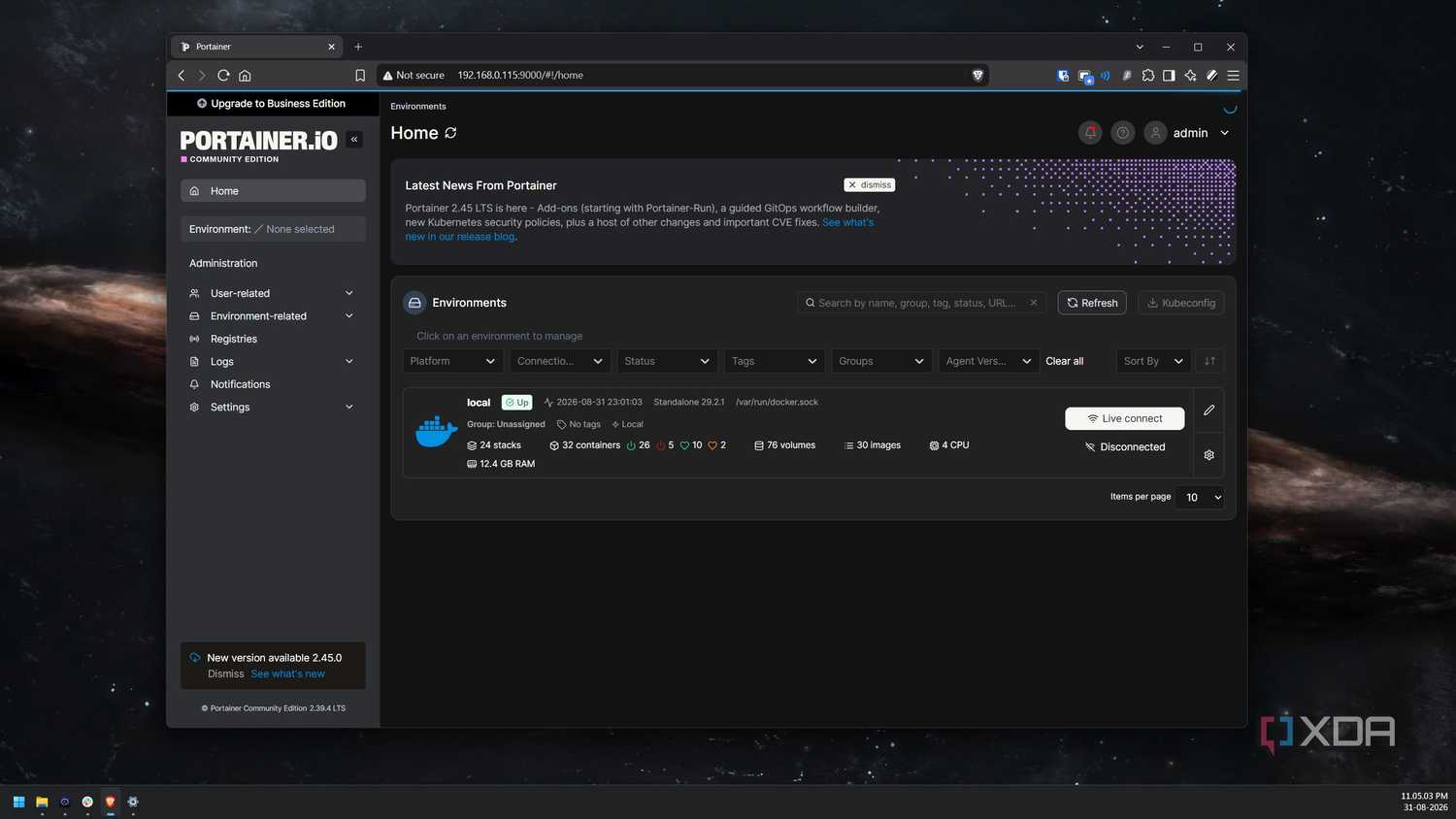Click the 30 images count
Screen dimensions: 1456x819
(873, 445)
